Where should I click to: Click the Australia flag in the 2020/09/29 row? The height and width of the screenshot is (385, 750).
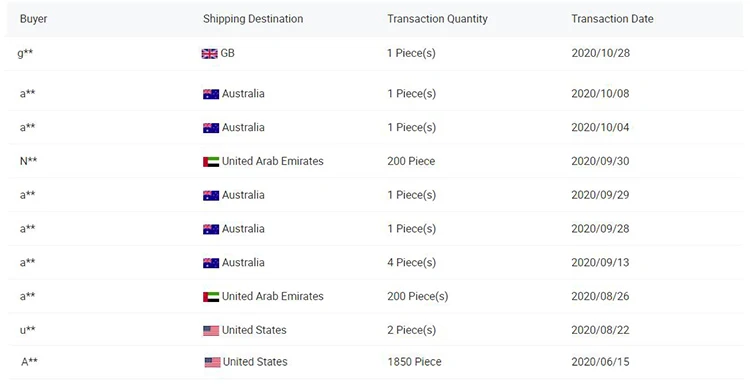pyautogui.click(x=211, y=196)
